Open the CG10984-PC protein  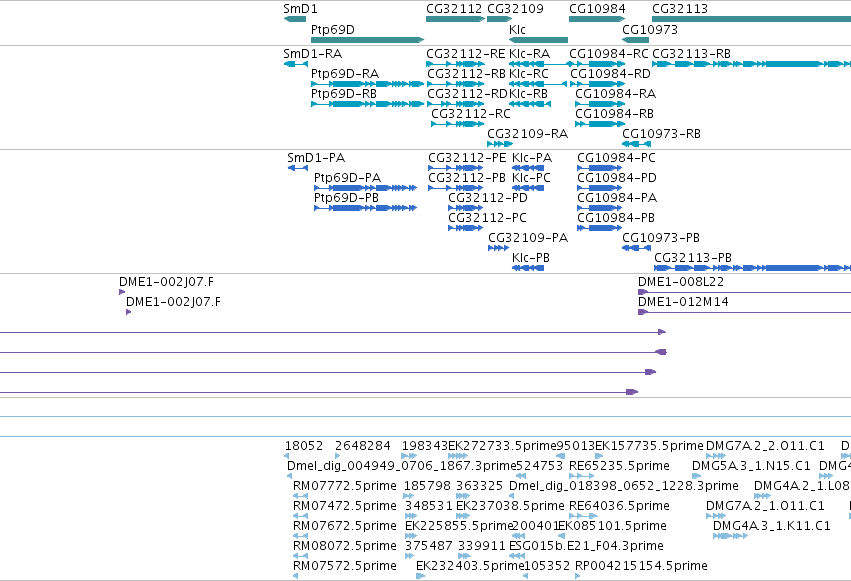pos(600,168)
